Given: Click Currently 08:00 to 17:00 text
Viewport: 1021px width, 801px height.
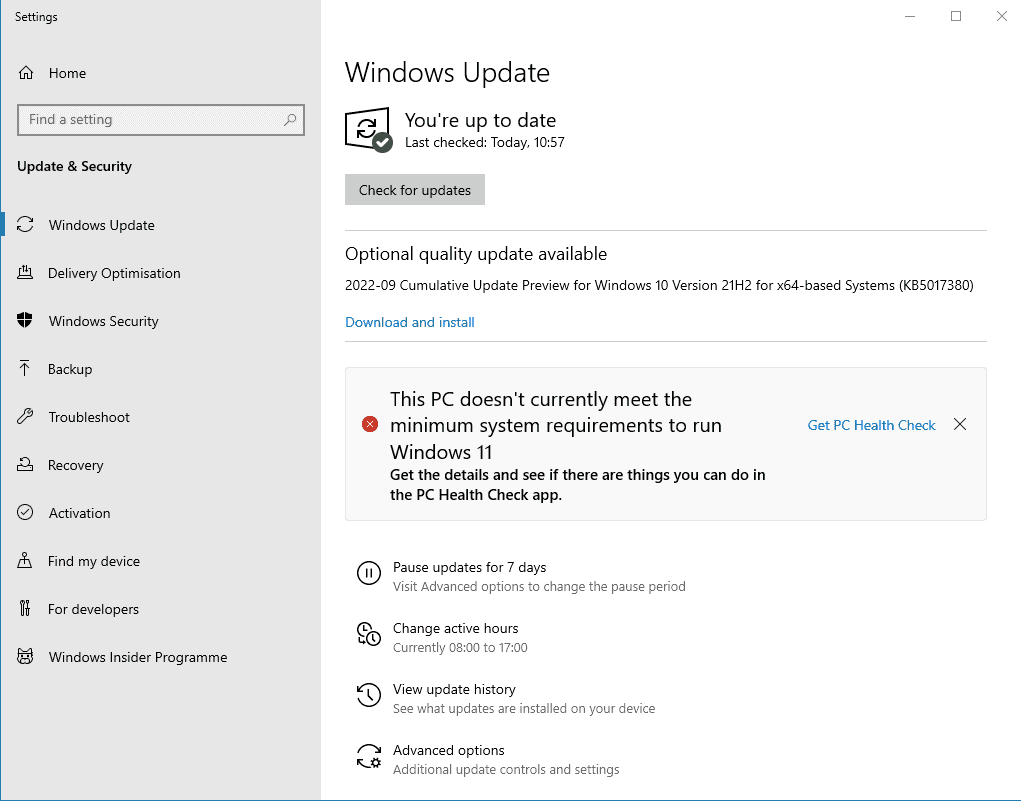Looking at the screenshot, I should [460, 647].
